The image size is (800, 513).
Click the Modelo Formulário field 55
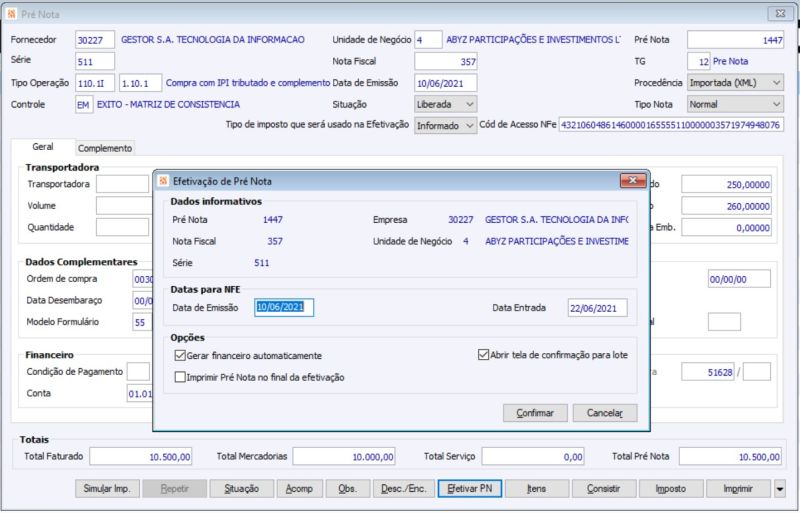click(x=142, y=322)
